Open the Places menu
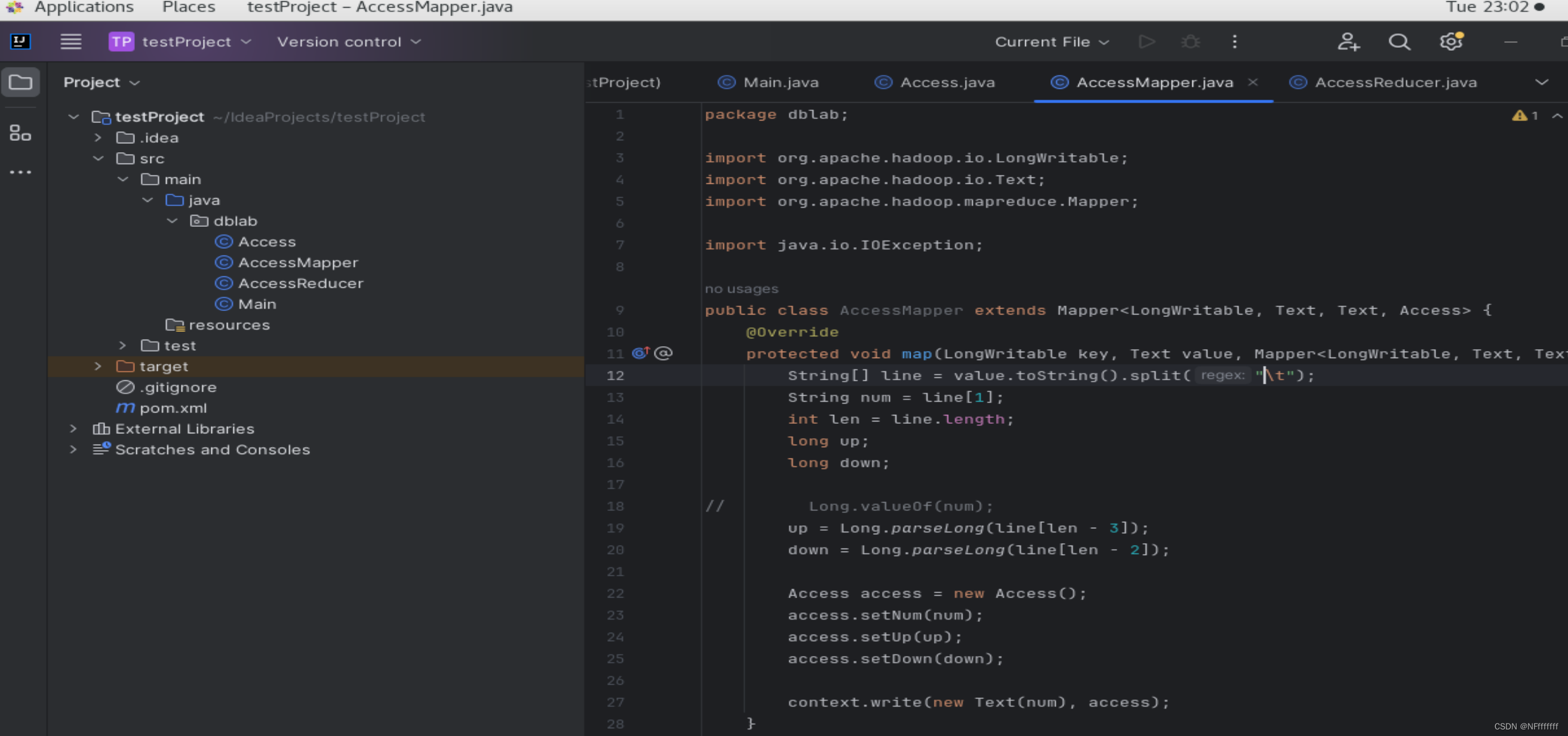The height and width of the screenshot is (736, 1568). (189, 7)
